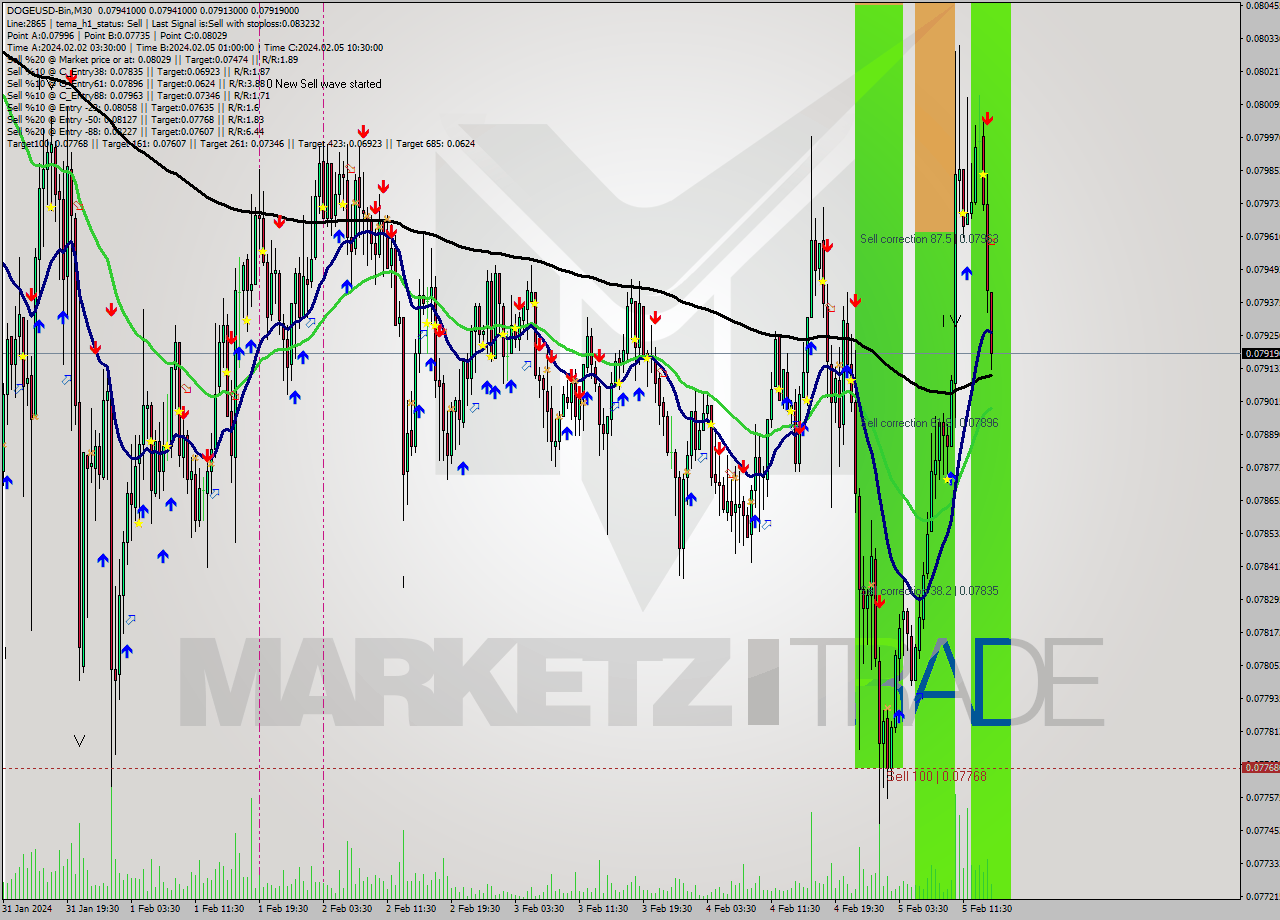The image size is (1280, 920).
Task: Select 'Time A:2024.02.02 03:30:00' text
Action: [x=66, y=47]
